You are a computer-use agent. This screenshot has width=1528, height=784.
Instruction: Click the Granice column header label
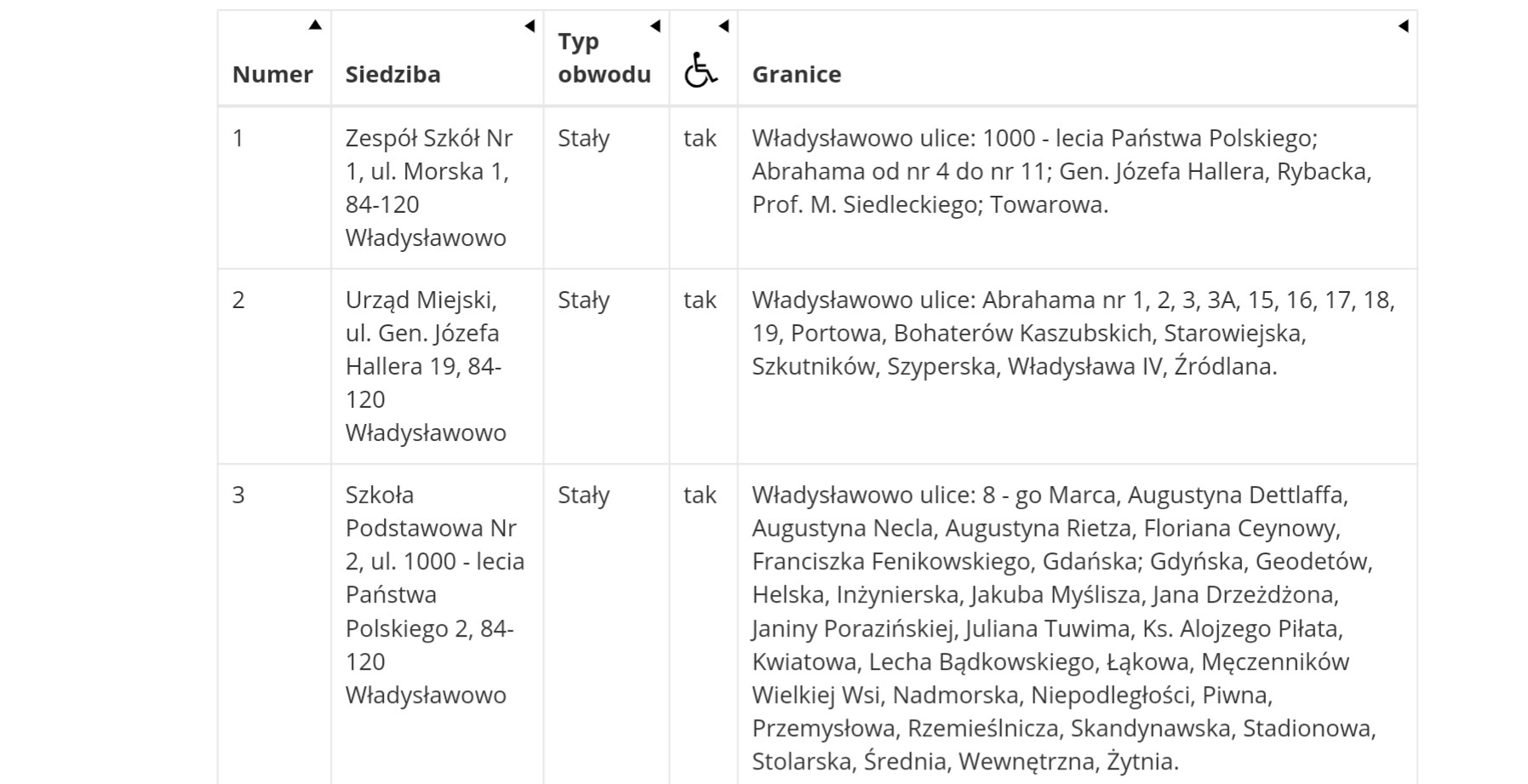[796, 74]
